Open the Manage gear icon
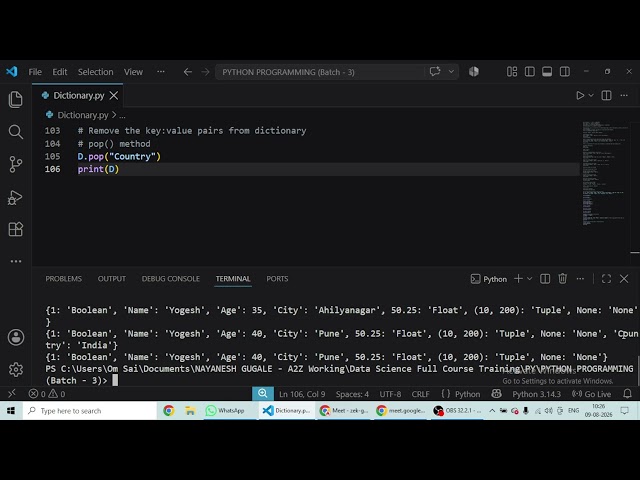The width and height of the screenshot is (640, 480). [16, 369]
